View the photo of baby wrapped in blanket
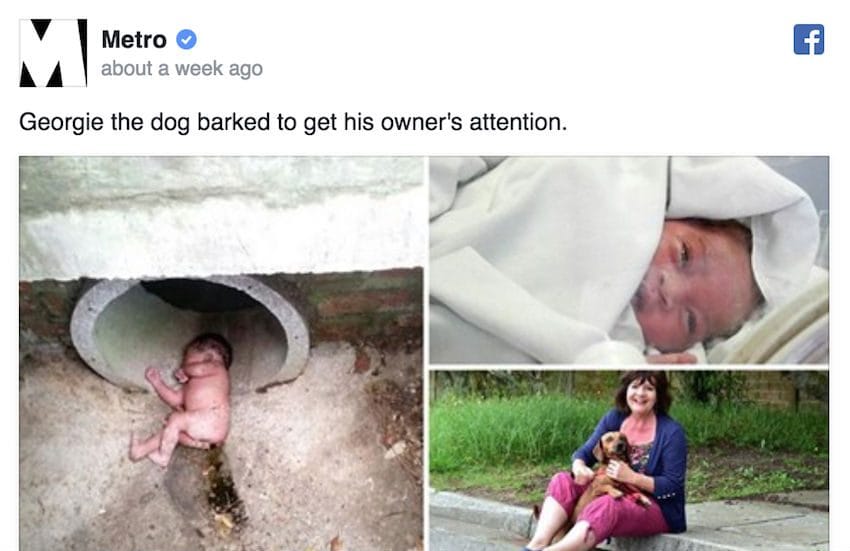The image size is (850, 551). tap(629, 260)
